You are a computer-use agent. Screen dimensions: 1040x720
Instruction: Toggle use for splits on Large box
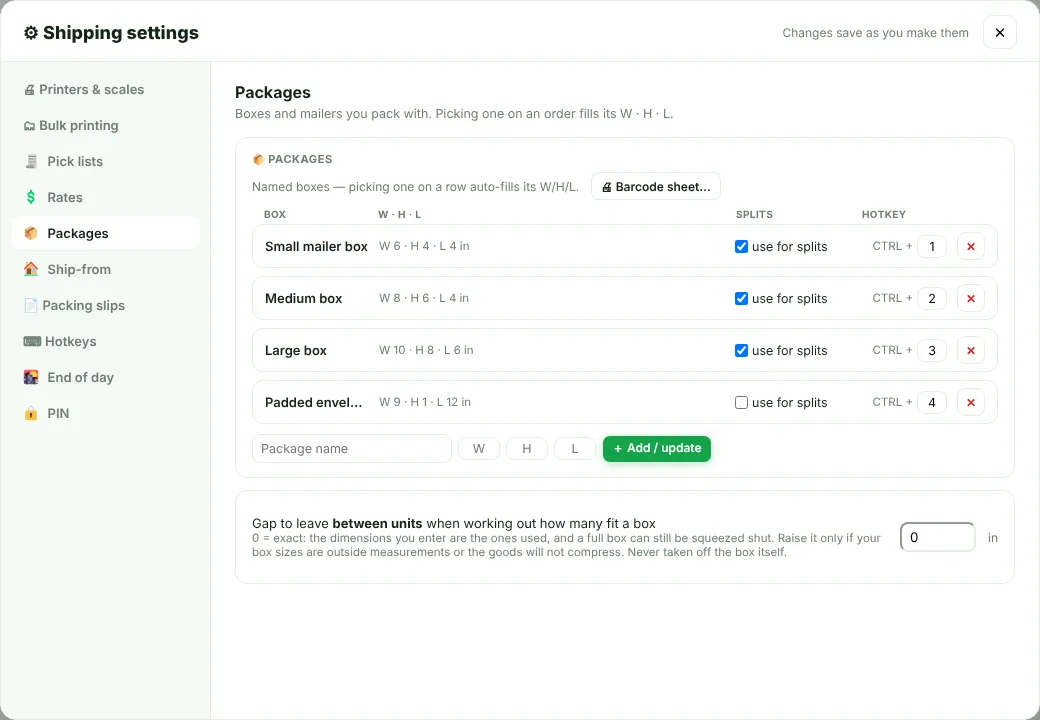tap(742, 350)
